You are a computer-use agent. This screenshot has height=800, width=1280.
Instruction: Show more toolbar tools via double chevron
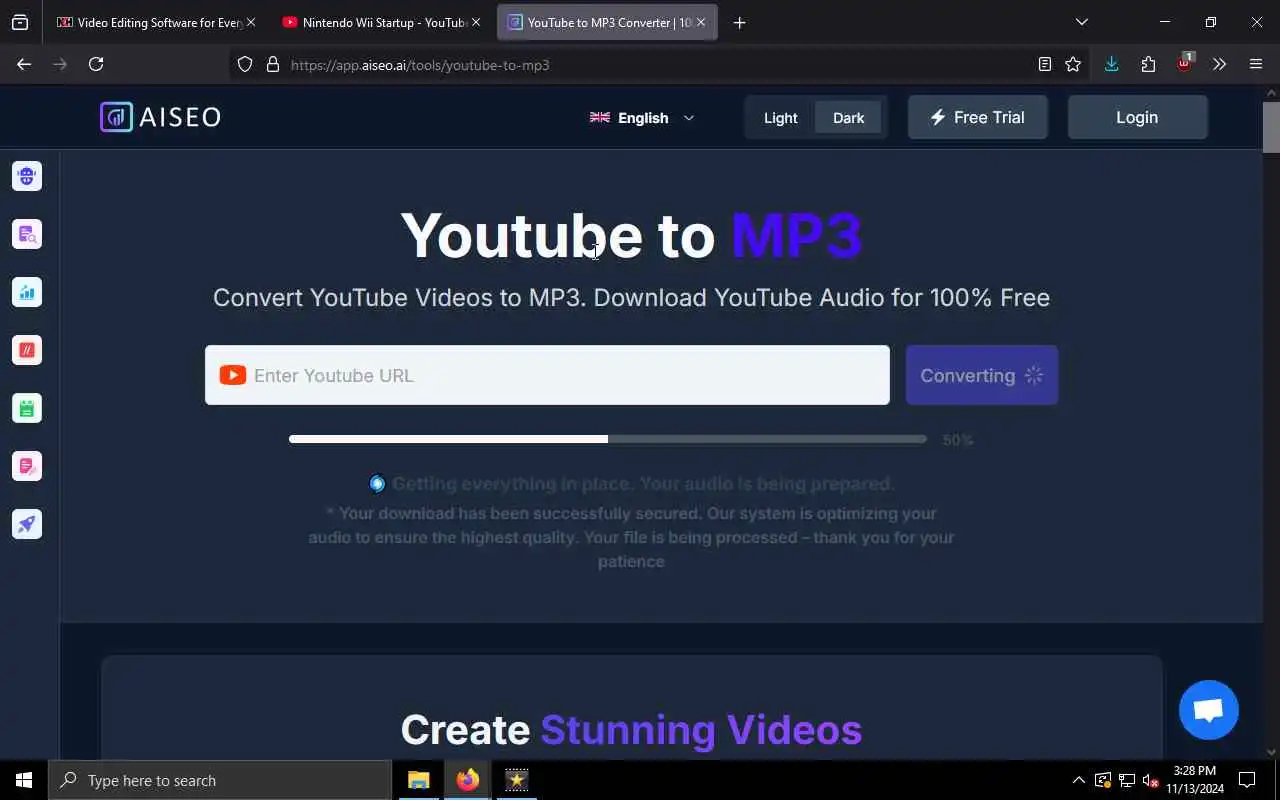[x=1219, y=64]
